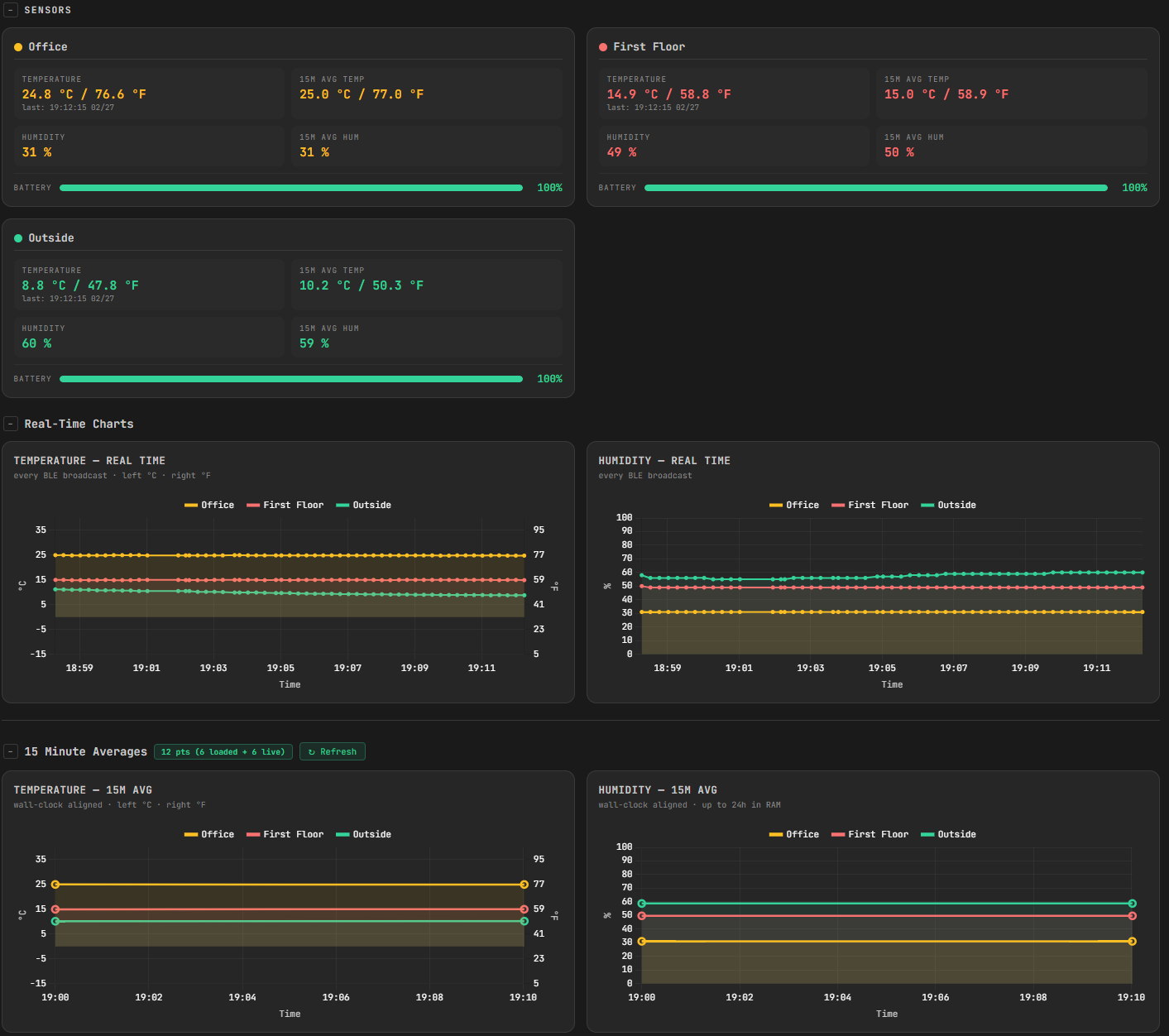Image resolution: width=1169 pixels, height=1036 pixels.
Task: Click the green status dot beside Outside
Action: click(18, 238)
